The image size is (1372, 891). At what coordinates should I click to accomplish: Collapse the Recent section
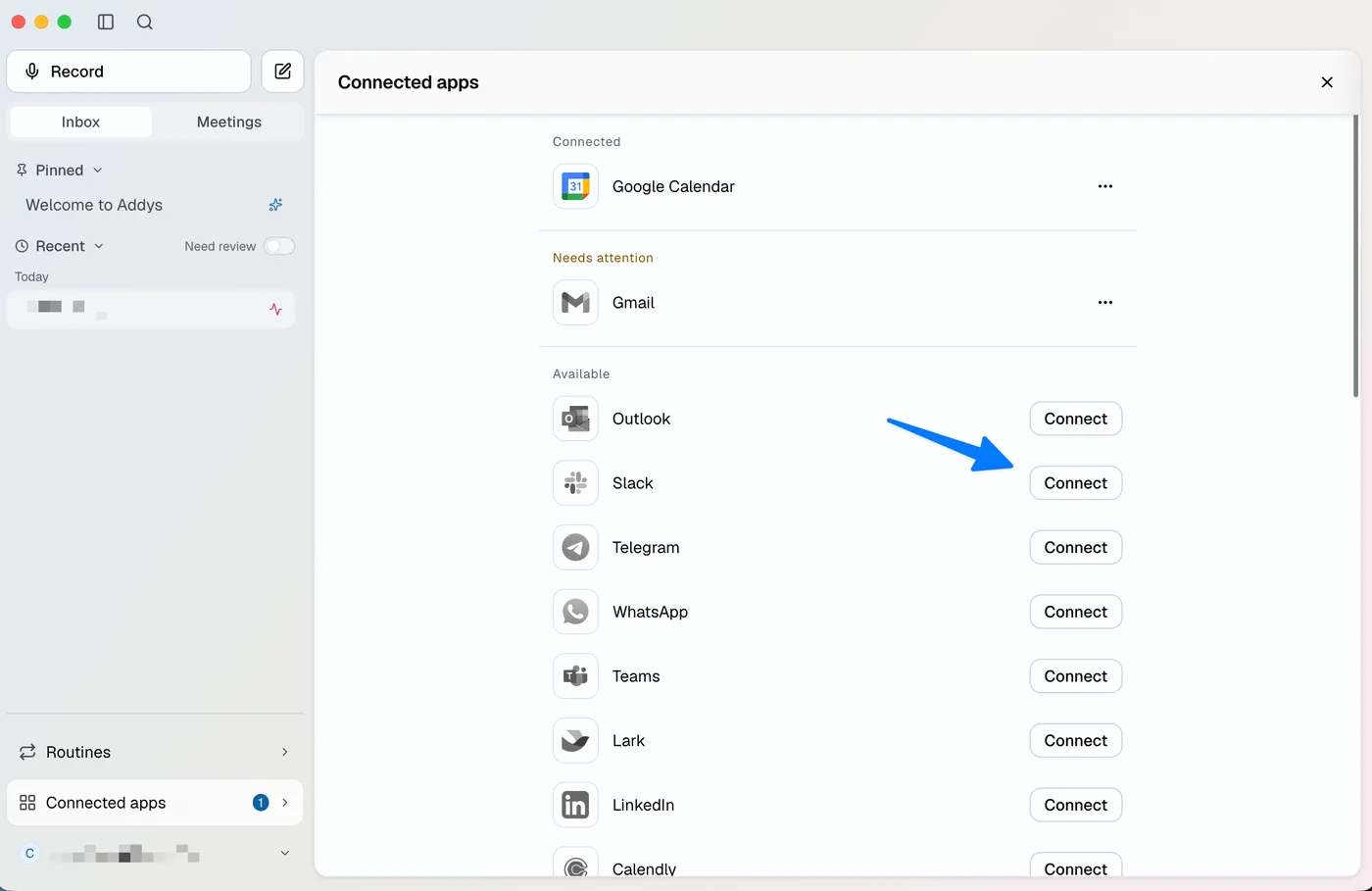99,246
